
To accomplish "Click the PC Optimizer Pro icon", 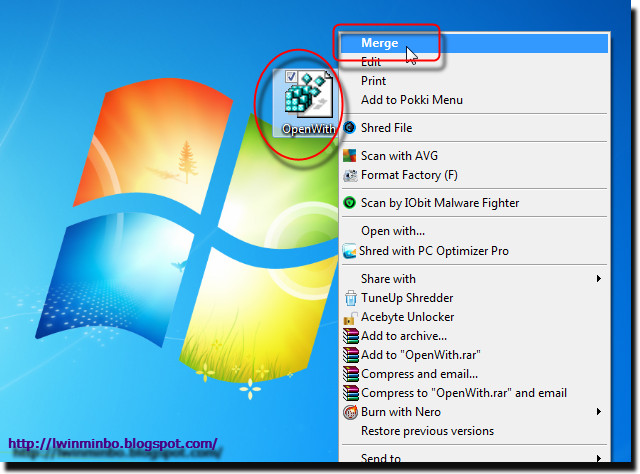I will (x=349, y=251).
